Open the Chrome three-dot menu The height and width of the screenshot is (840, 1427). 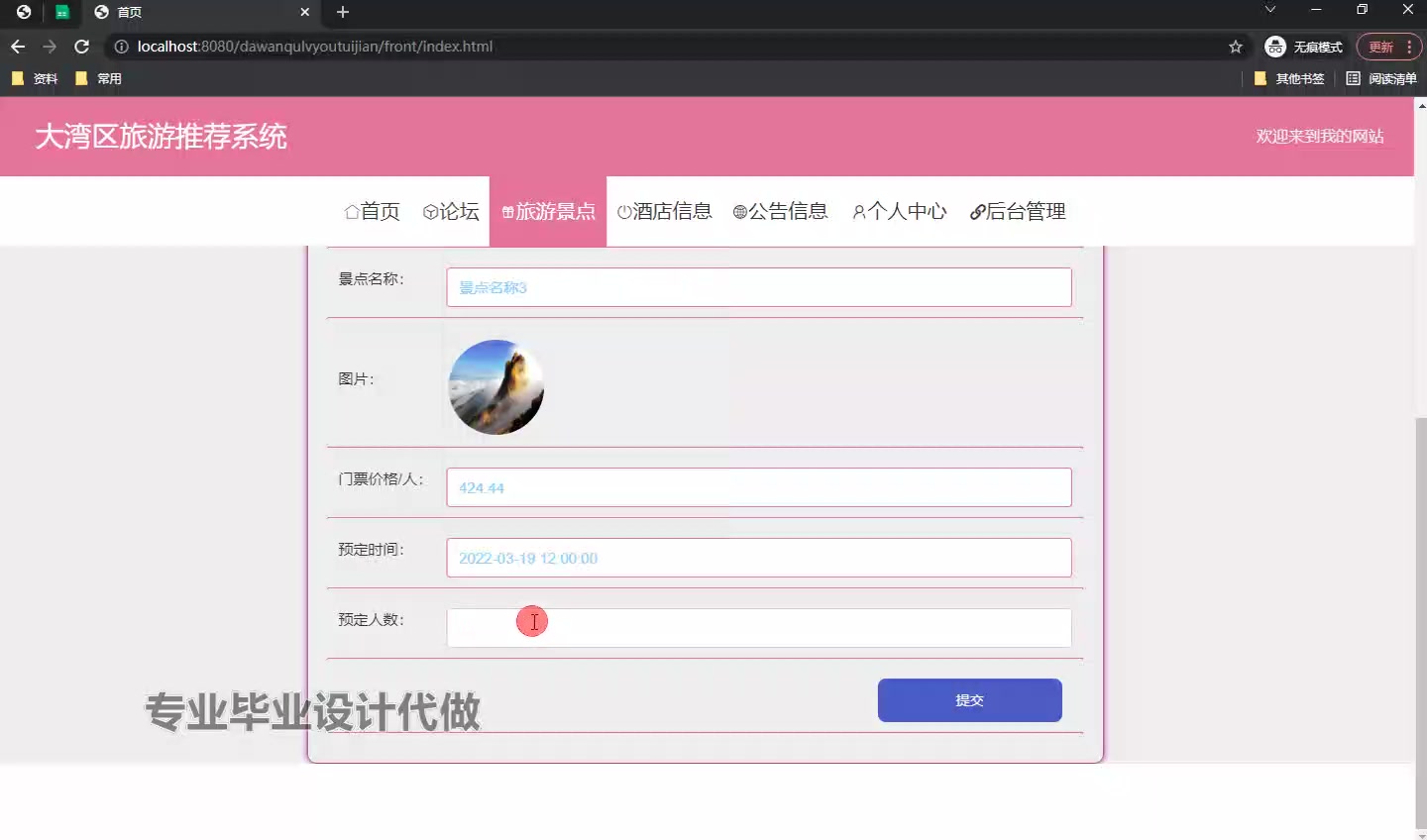1409,47
